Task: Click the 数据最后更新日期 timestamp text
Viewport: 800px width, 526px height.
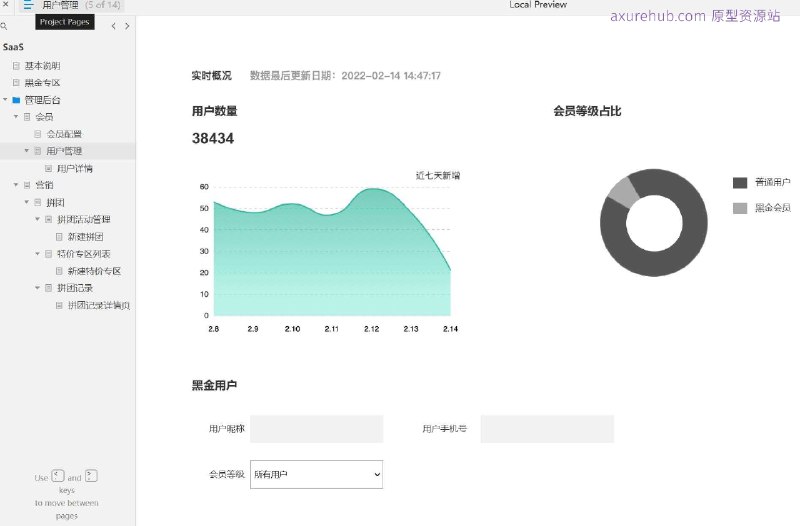Action: [x=345, y=76]
